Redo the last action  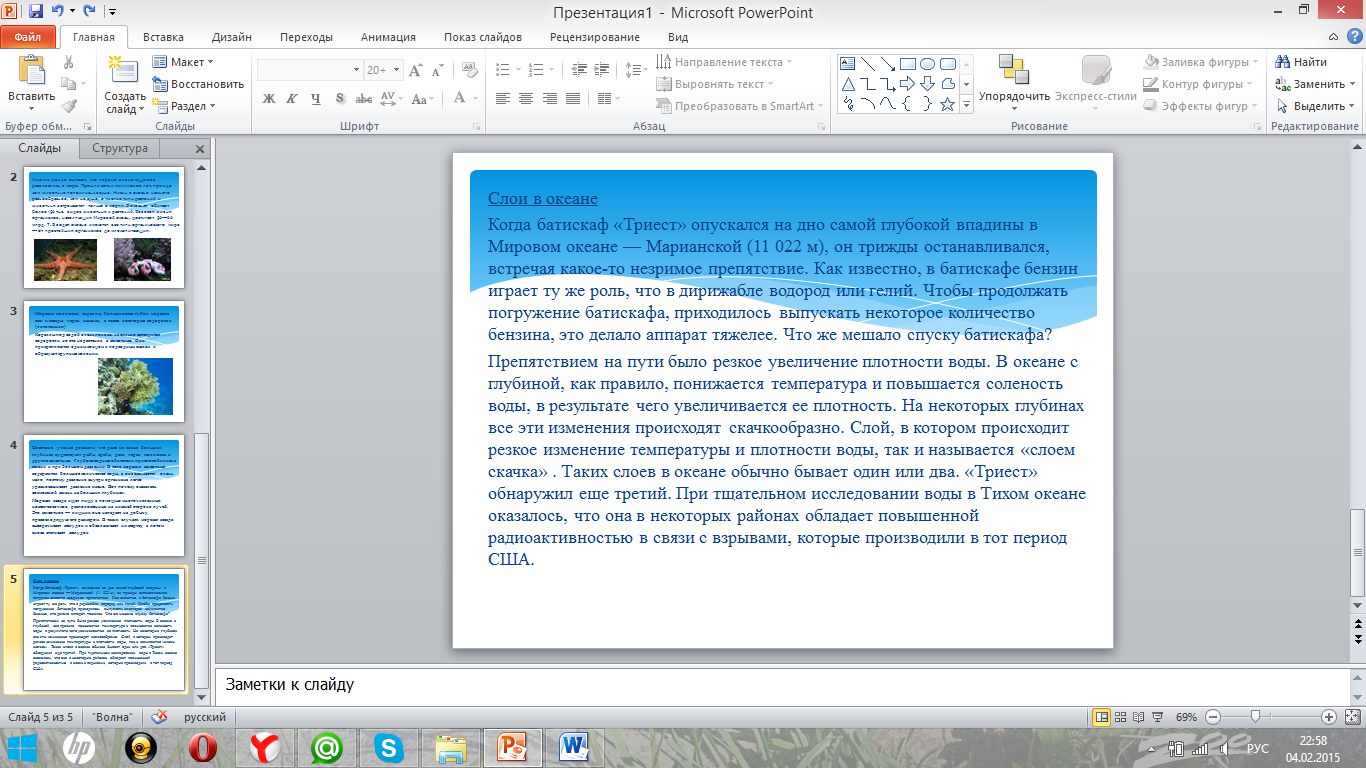(x=90, y=12)
